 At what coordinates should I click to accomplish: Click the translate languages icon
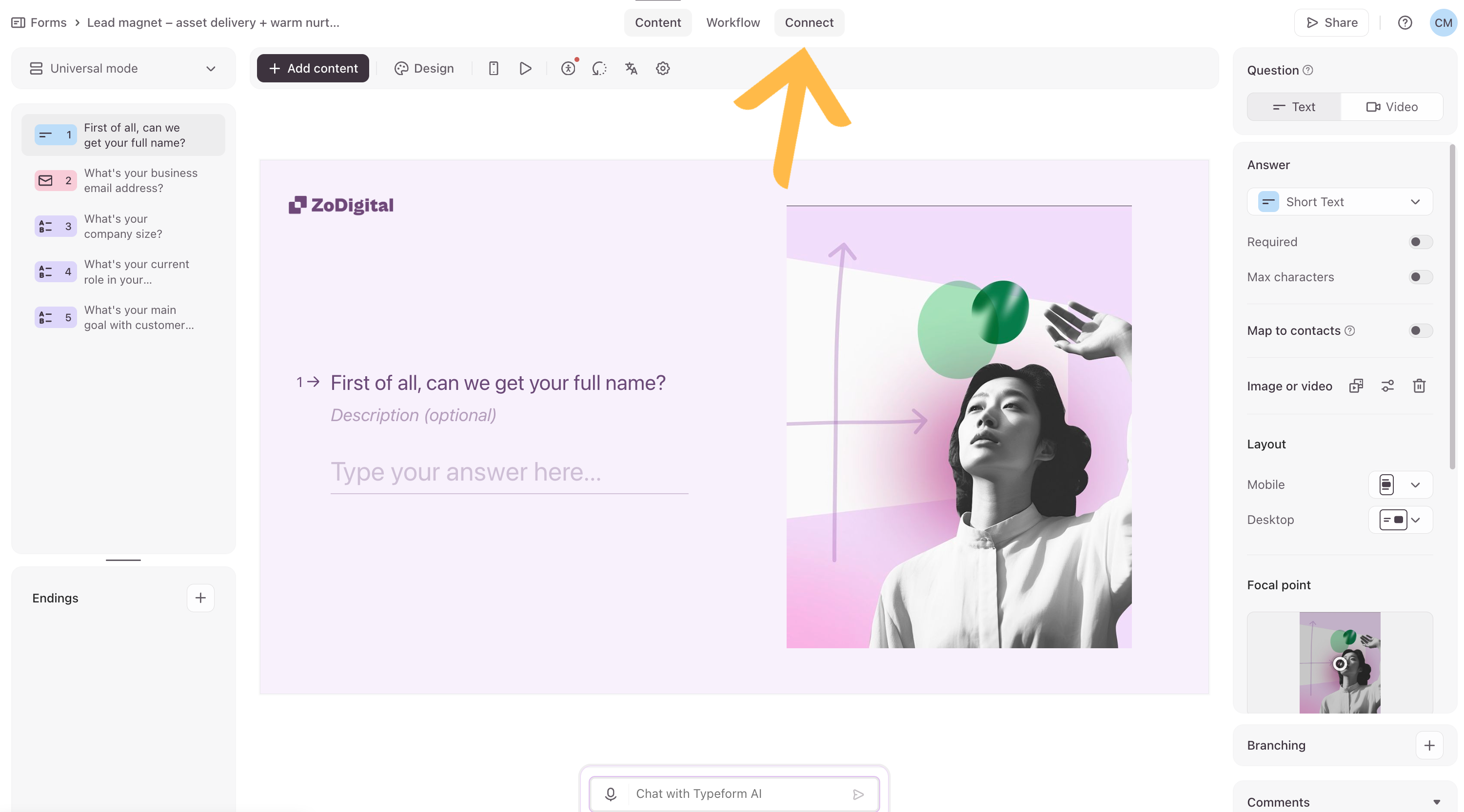(x=631, y=68)
